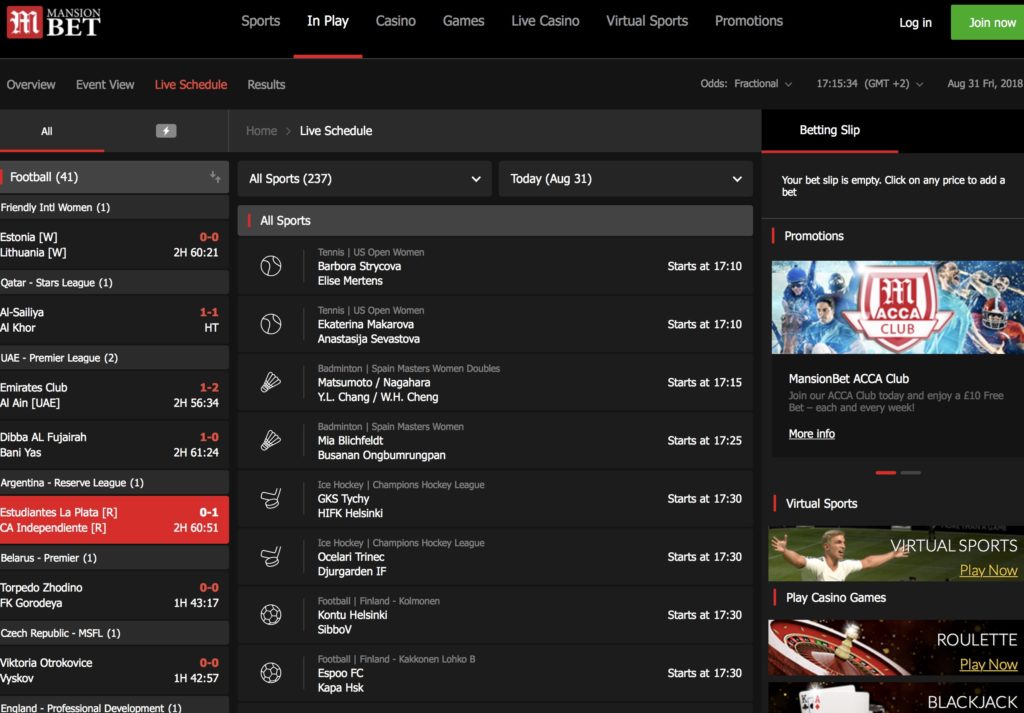The width and height of the screenshot is (1024, 713).
Task: Select the lightning bolt live filter
Action: point(166,131)
